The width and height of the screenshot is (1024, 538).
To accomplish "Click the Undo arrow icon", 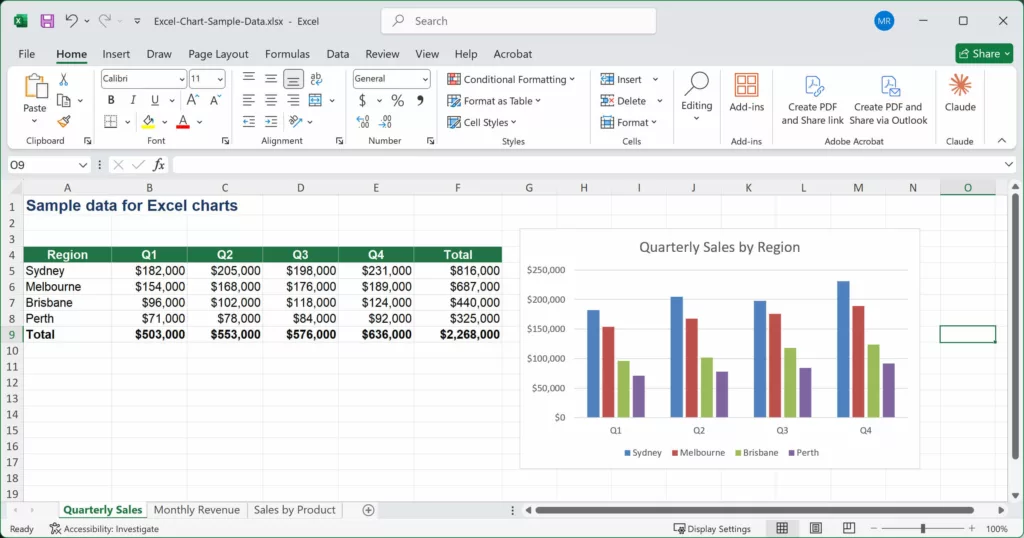I will pos(71,21).
